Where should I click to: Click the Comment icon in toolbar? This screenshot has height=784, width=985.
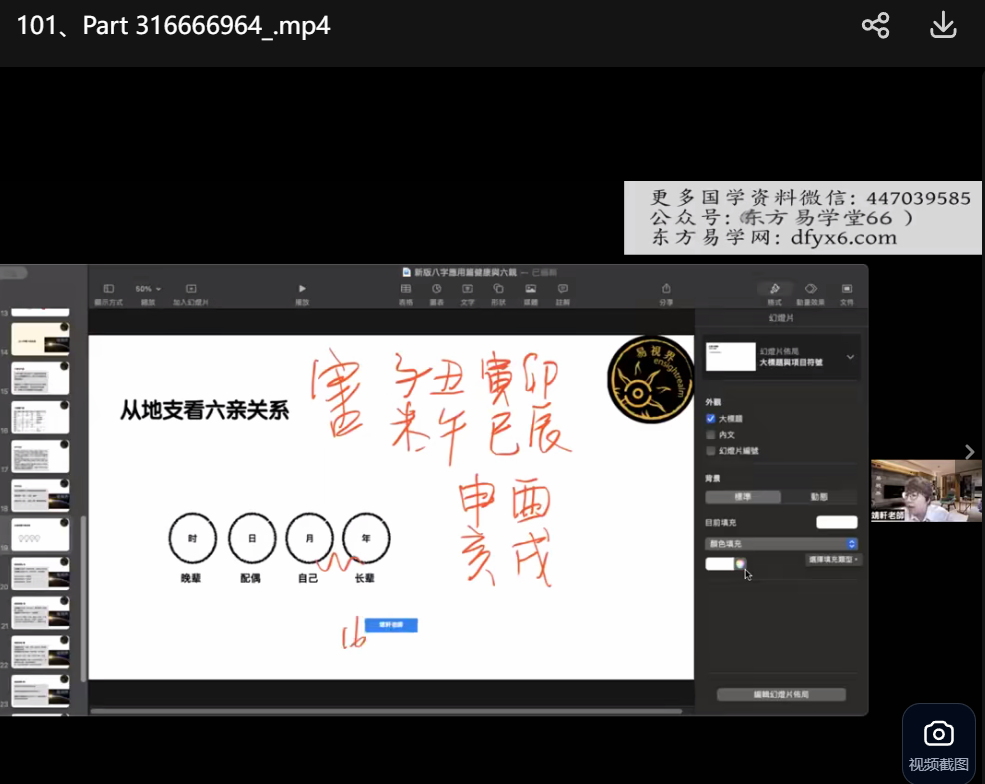[562, 289]
